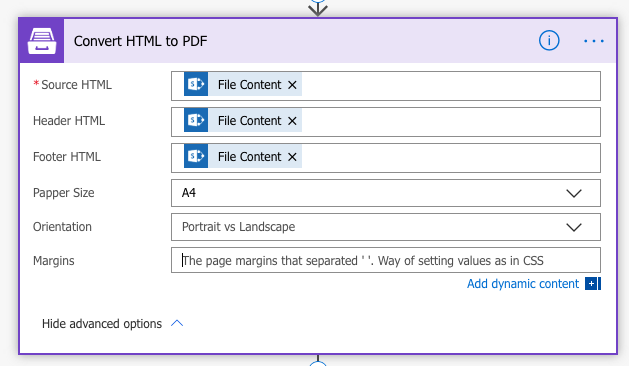This screenshot has width=629, height=366.
Task: Click SharePoint icon in Header HTML token
Action: (x=196, y=120)
